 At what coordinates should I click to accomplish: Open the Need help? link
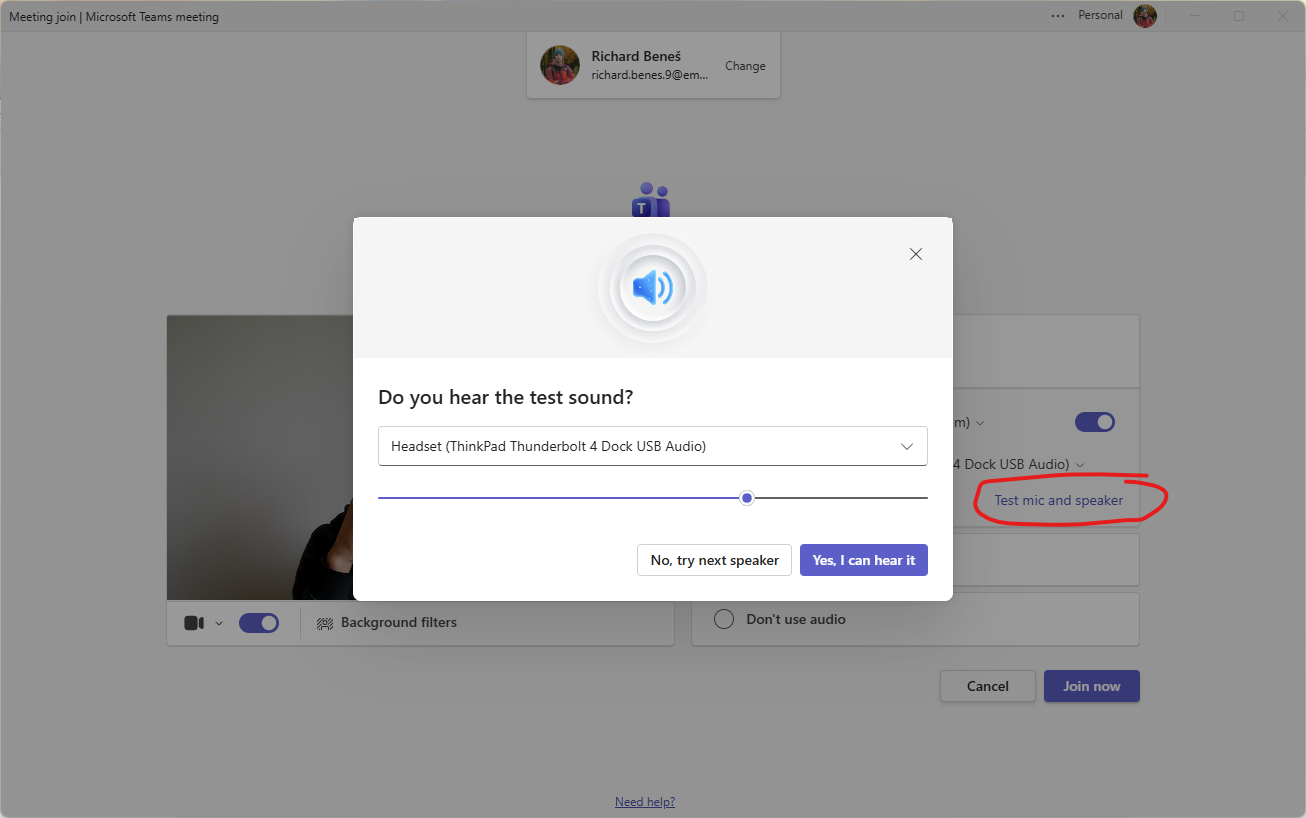click(645, 802)
